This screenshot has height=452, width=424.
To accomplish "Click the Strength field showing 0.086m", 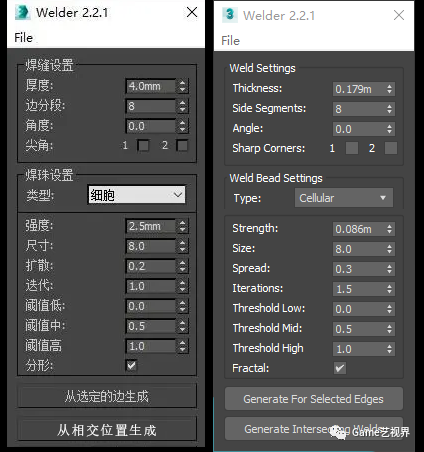I will tap(359, 229).
